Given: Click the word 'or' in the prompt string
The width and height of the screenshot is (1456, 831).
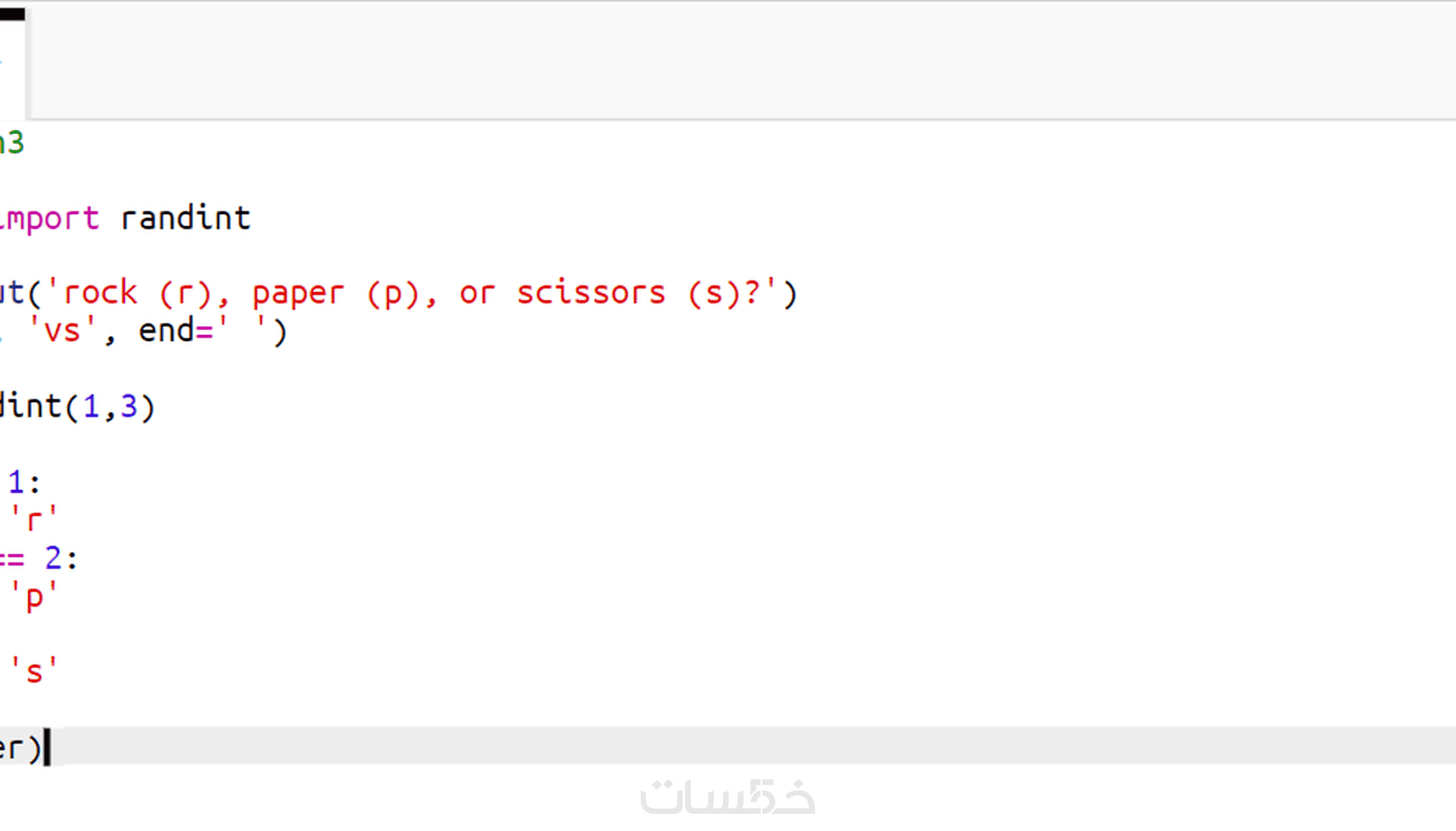Looking at the screenshot, I should point(477,293).
